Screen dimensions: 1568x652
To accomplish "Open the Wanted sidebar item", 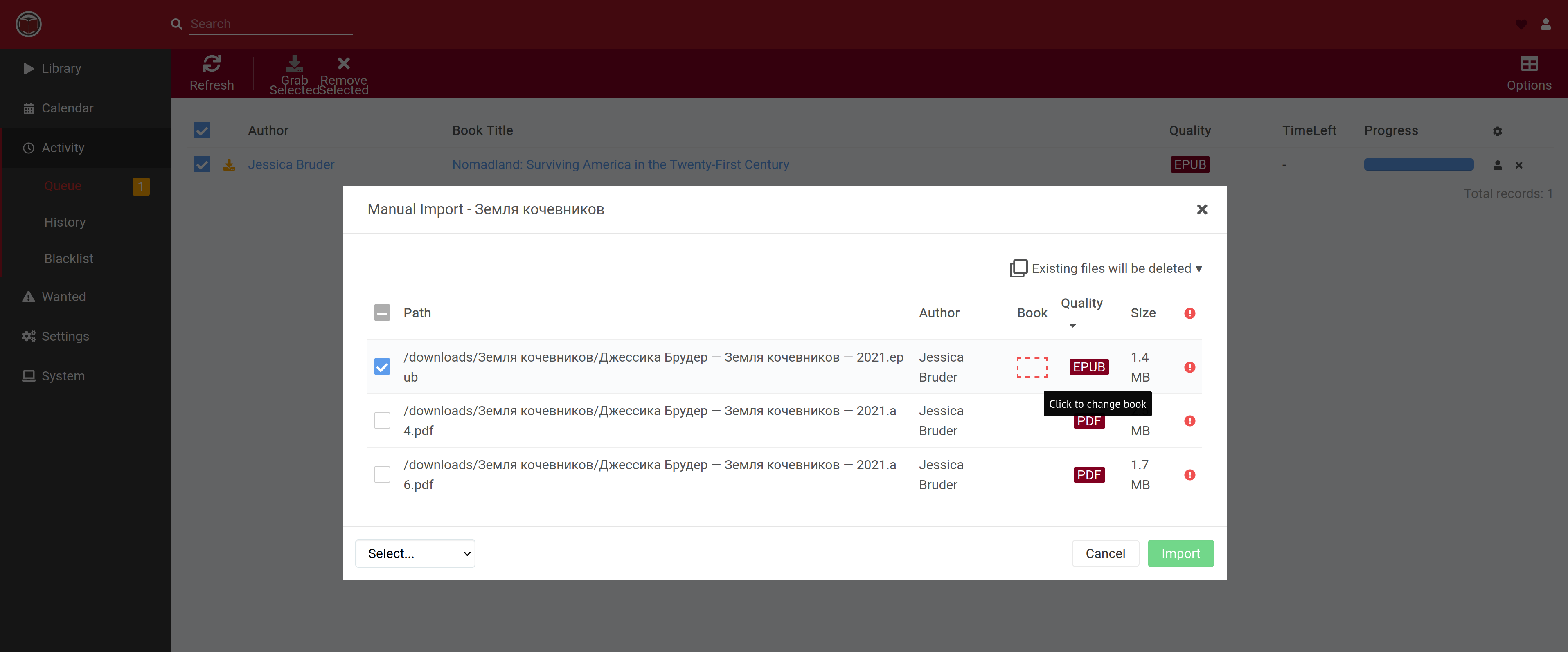I will point(63,297).
